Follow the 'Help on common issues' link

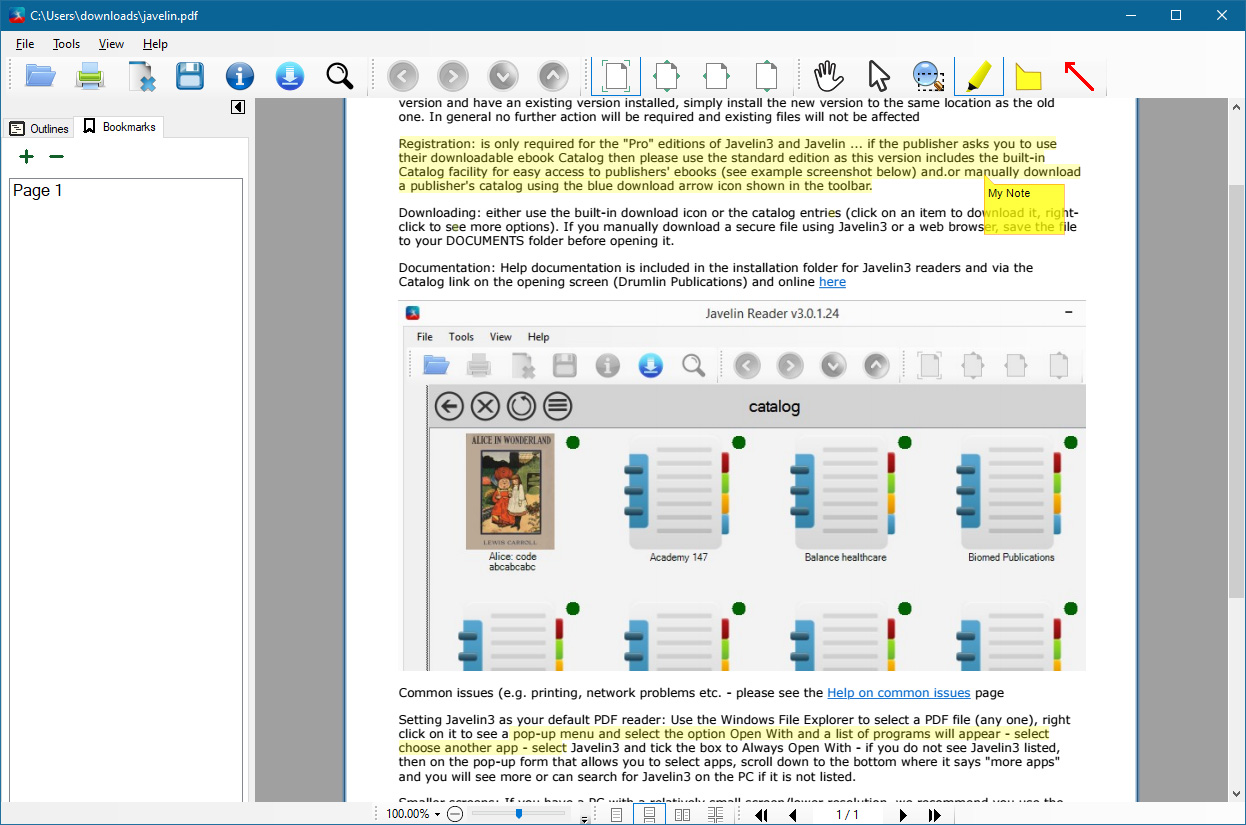(899, 692)
